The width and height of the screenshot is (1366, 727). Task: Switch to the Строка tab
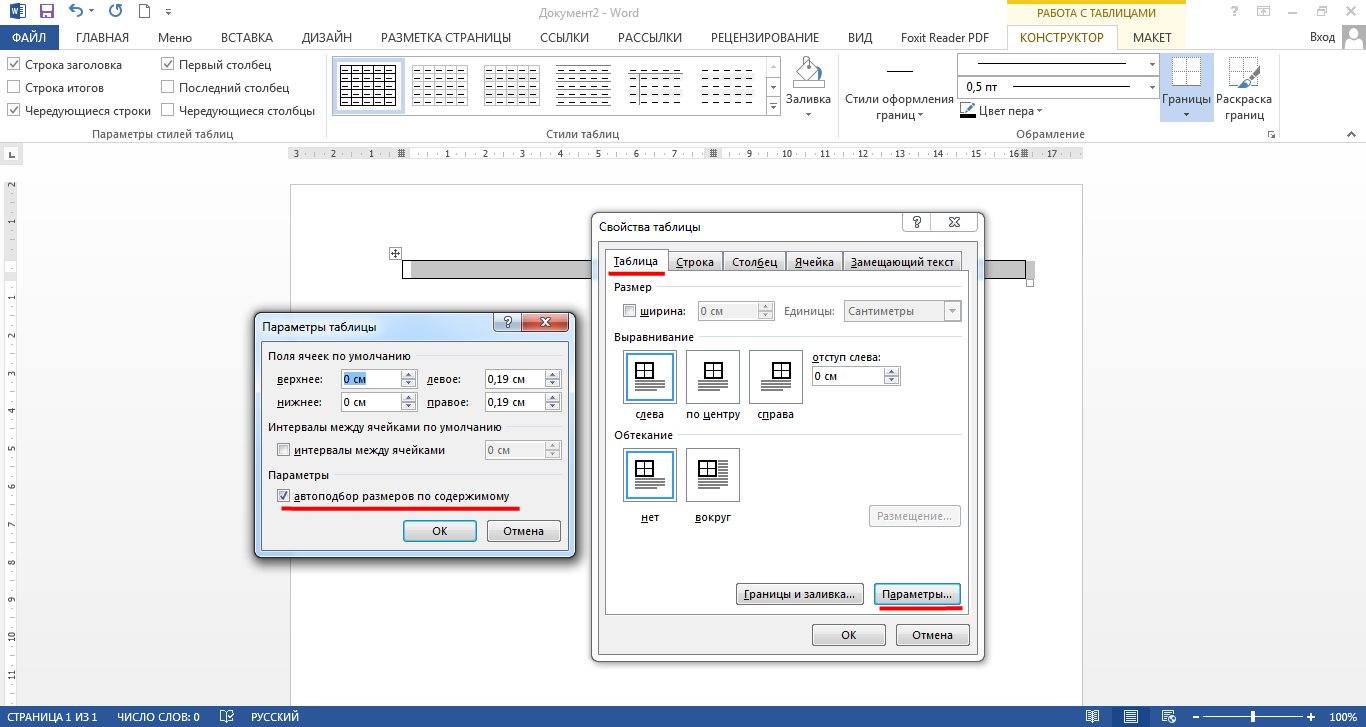(694, 262)
